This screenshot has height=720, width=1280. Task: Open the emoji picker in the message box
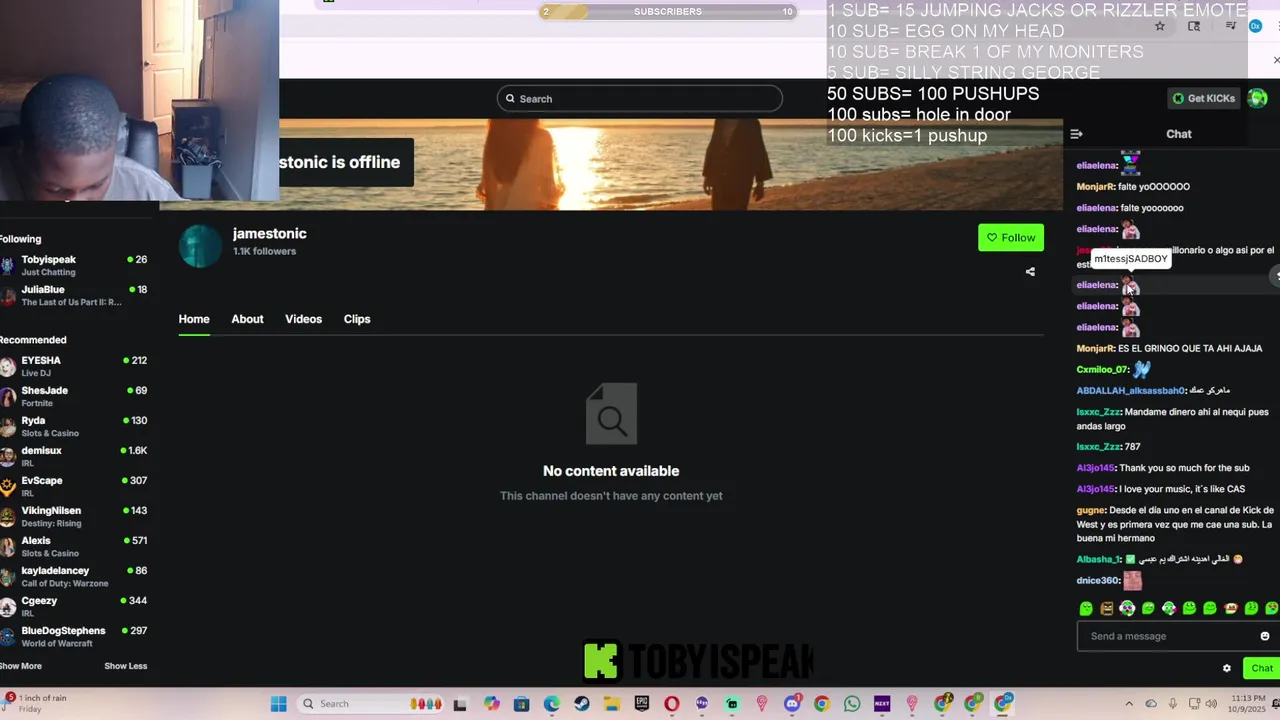(x=1264, y=636)
